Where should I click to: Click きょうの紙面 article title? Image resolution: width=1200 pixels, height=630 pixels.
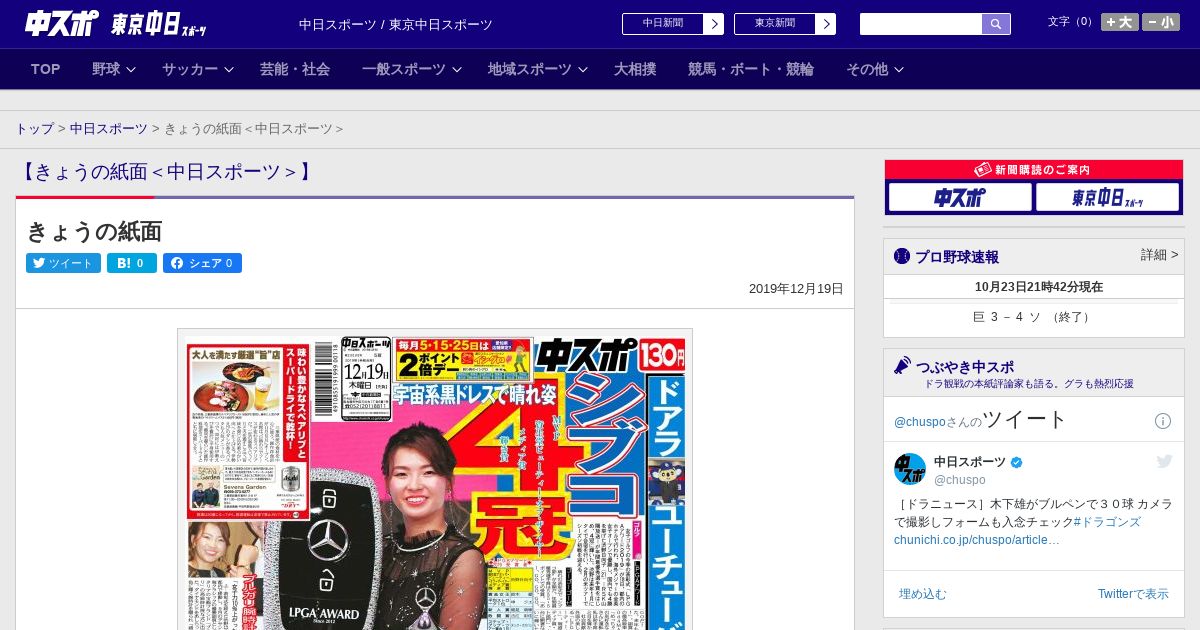[x=94, y=231]
